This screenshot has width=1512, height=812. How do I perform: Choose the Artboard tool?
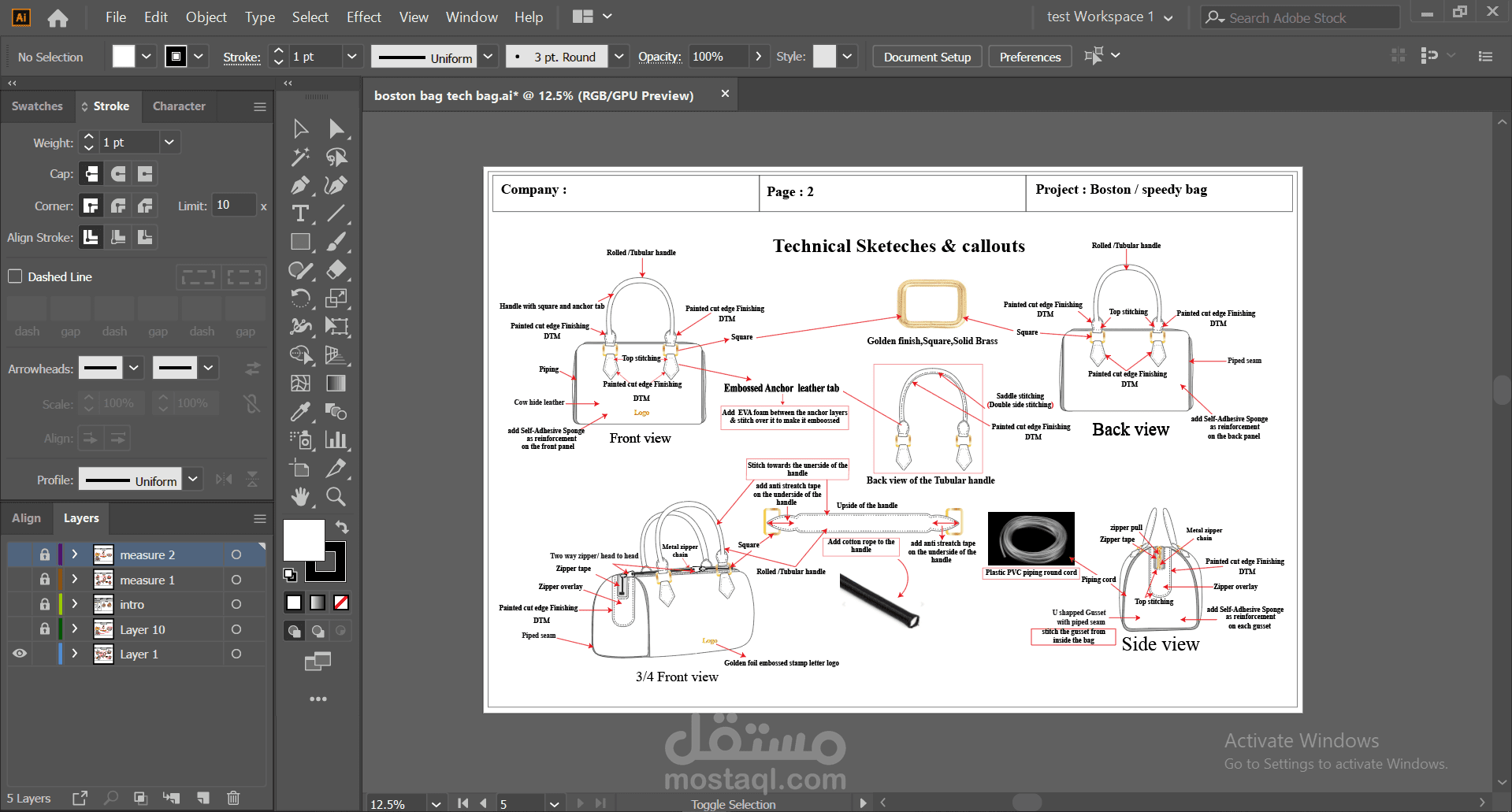click(300, 469)
